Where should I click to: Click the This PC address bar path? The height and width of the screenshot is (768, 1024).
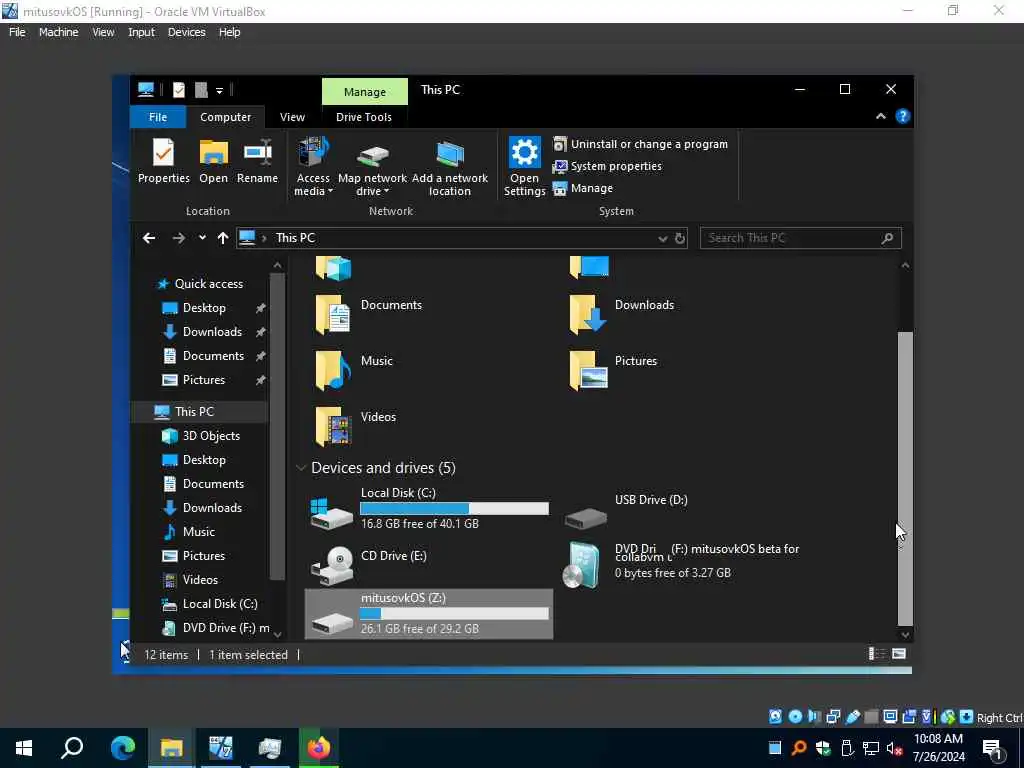[295, 238]
